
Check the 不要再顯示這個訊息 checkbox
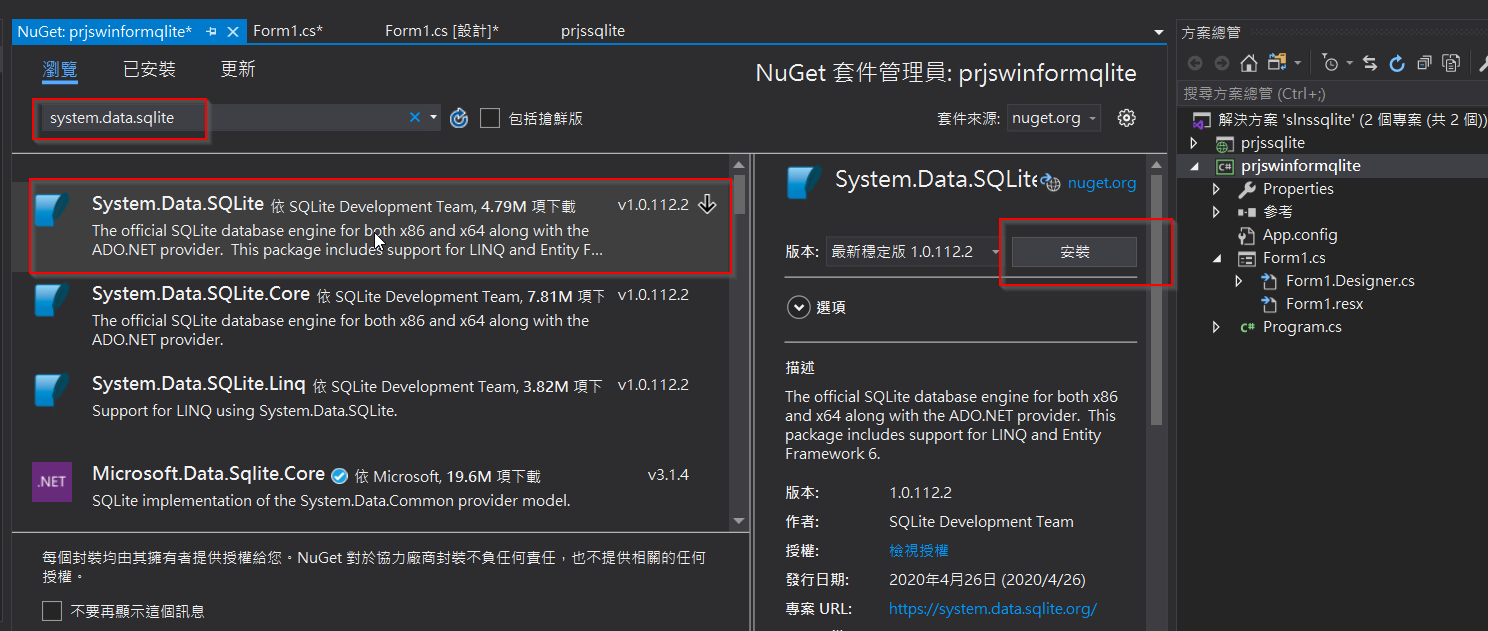point(52,610)
